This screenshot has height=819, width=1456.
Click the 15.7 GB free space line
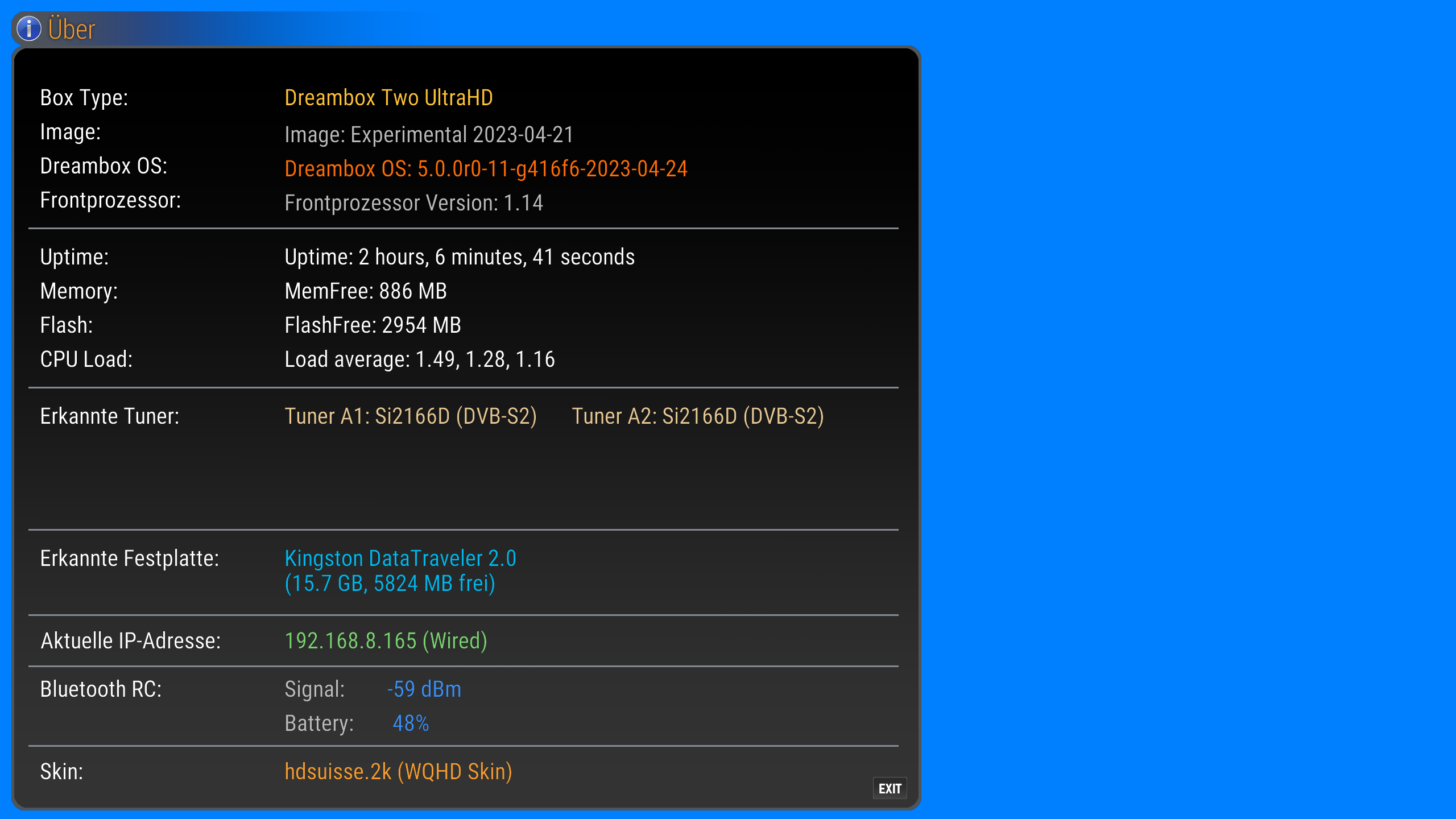coord(390,584)
